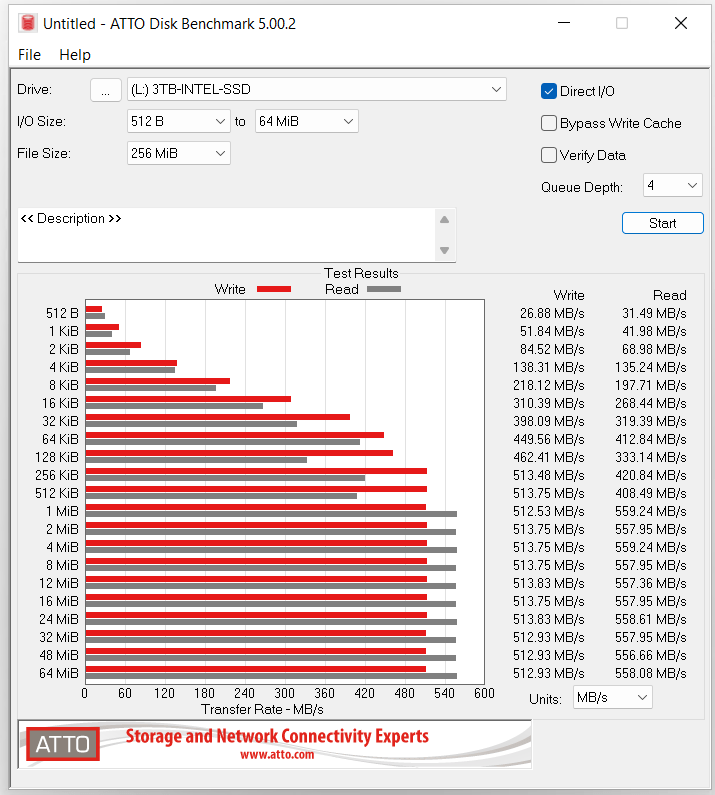The width and height of the screenshot is (715, 795).
Task: Open the Drive selection dropdown
Action: coord(317,90)
